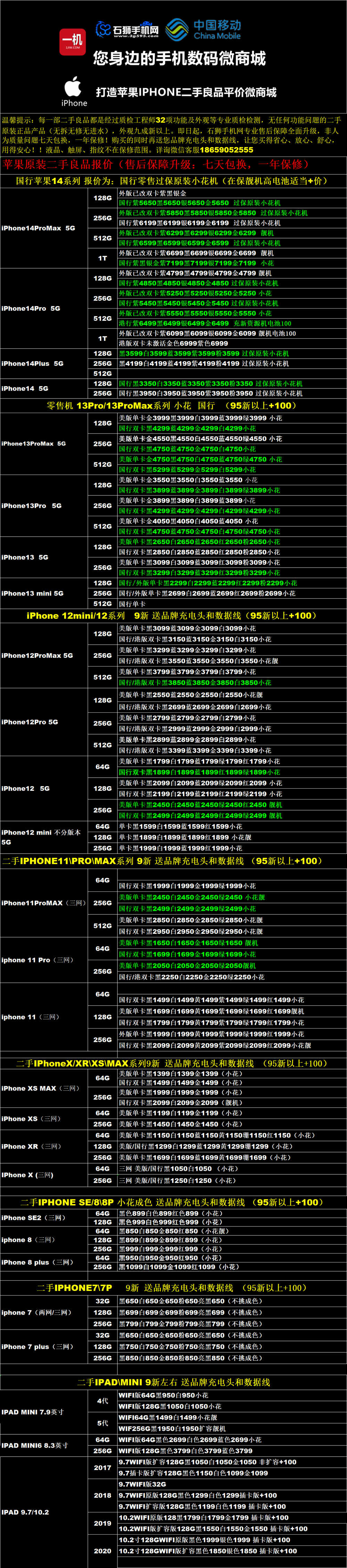Select the iPhone11ProMAX（三网） model cell
The height and width of the screenshot is (1568, 347).
pos(44,903)
